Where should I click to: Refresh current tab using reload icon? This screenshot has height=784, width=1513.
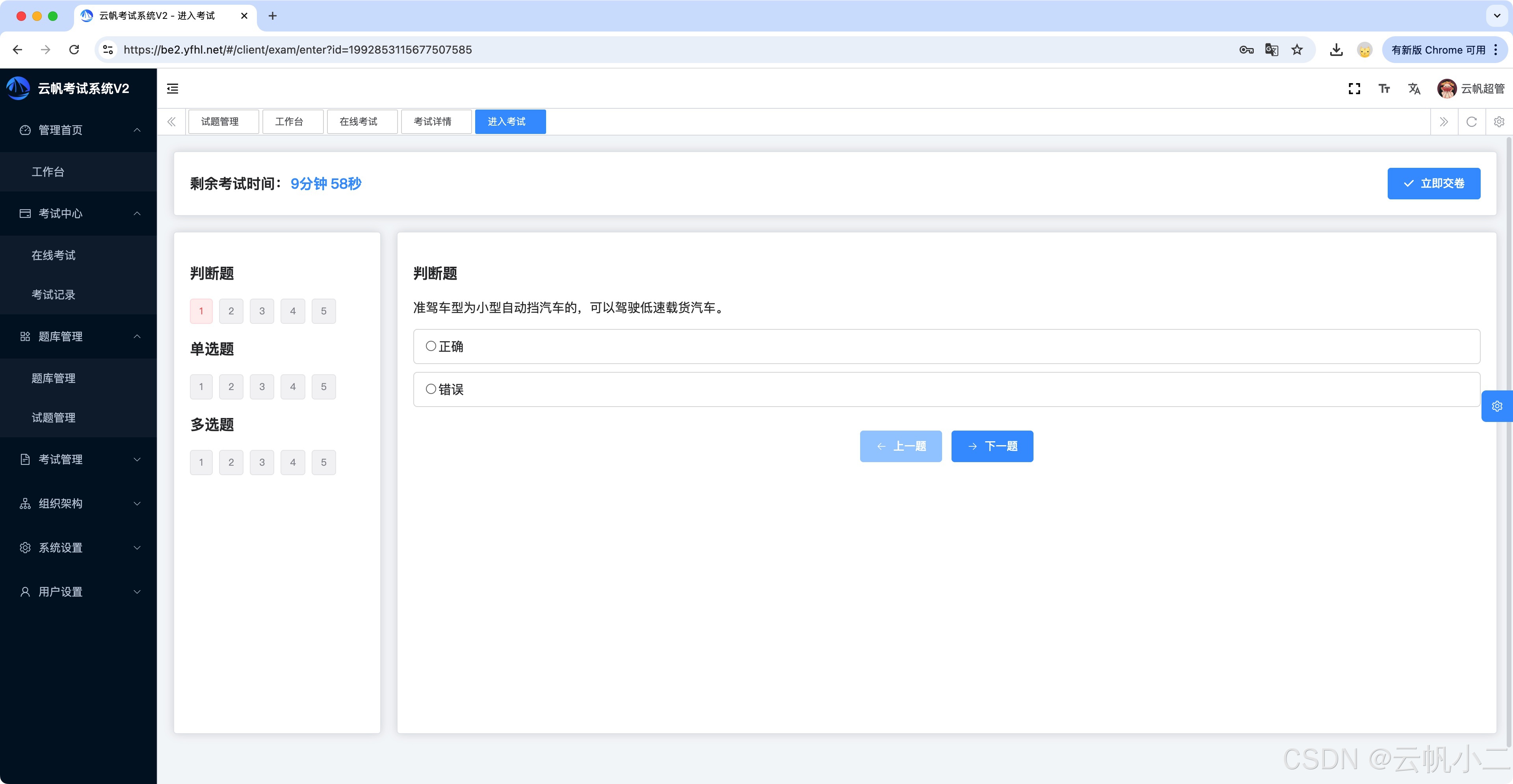[1471, 122]
